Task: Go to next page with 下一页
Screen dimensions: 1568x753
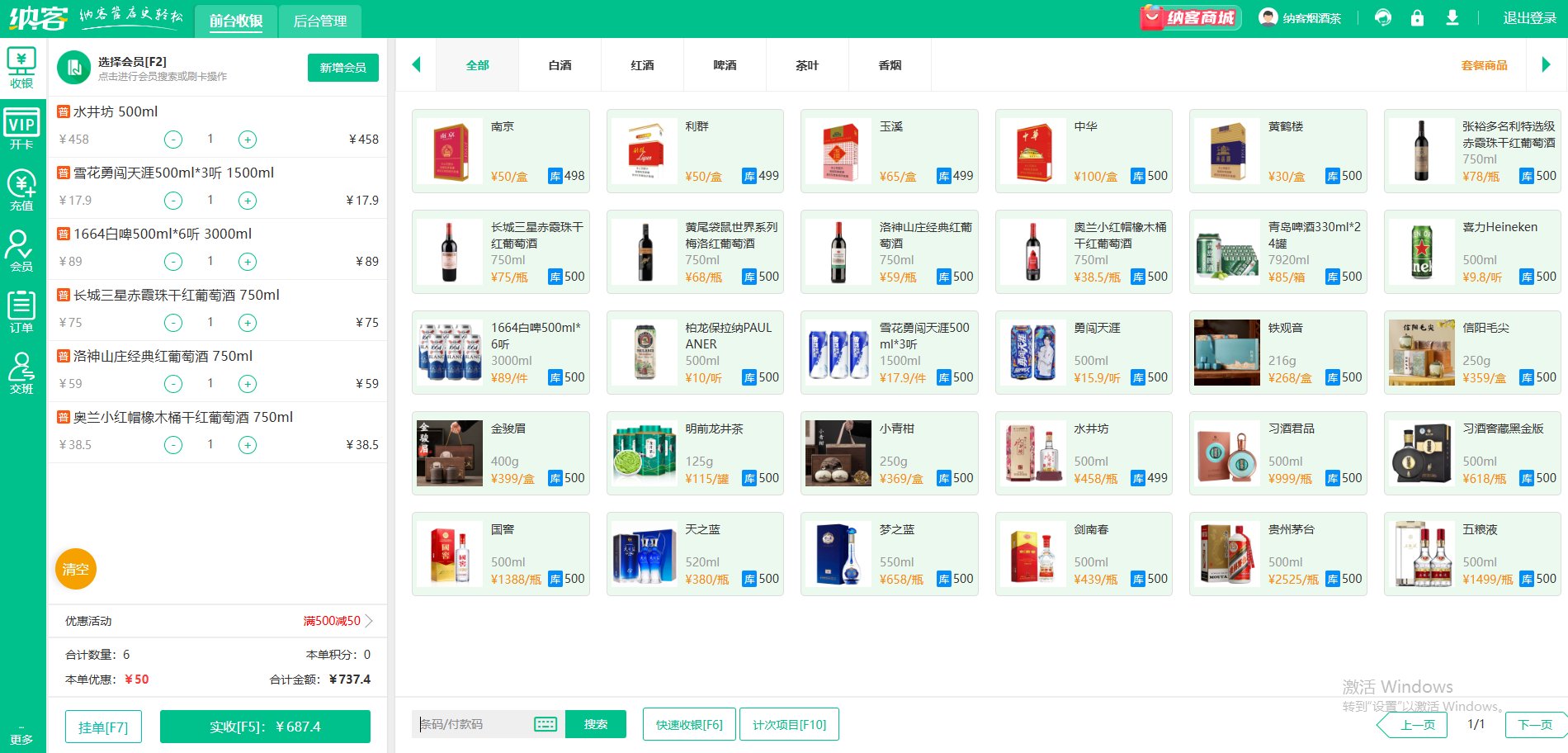Action: coord(1535,725)
